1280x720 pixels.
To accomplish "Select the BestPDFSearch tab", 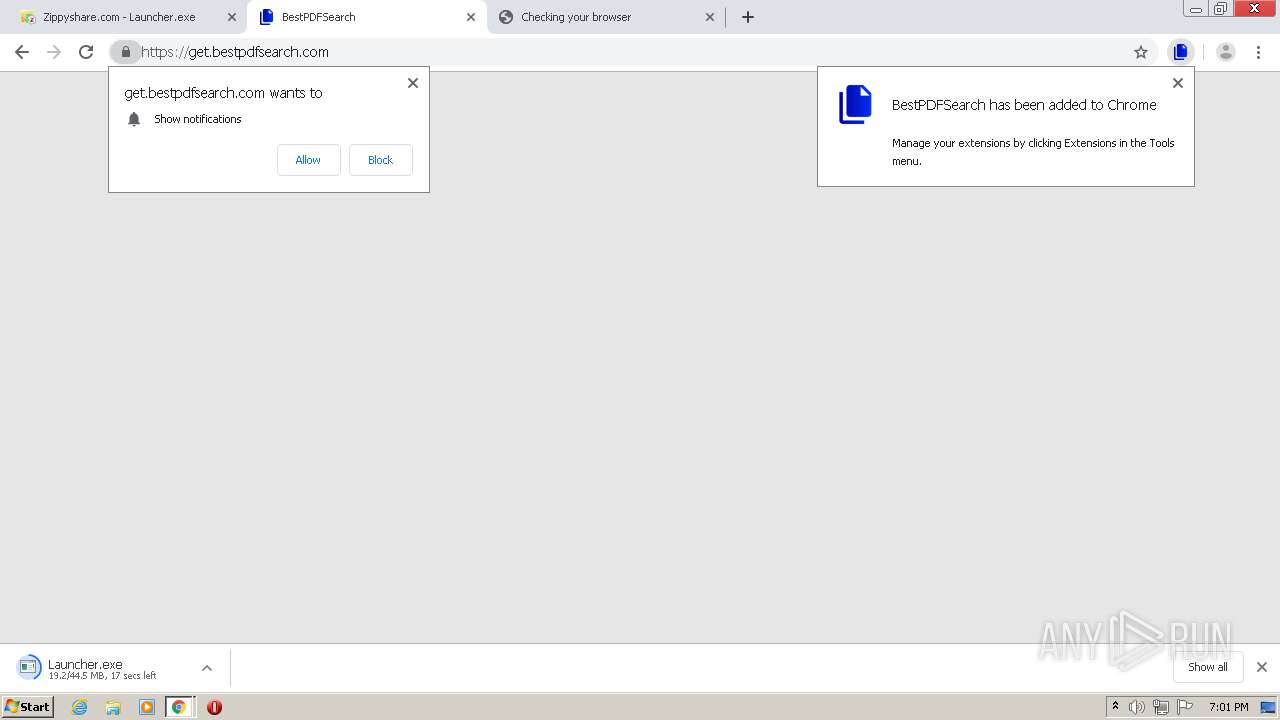I will (x=366, y=17).
